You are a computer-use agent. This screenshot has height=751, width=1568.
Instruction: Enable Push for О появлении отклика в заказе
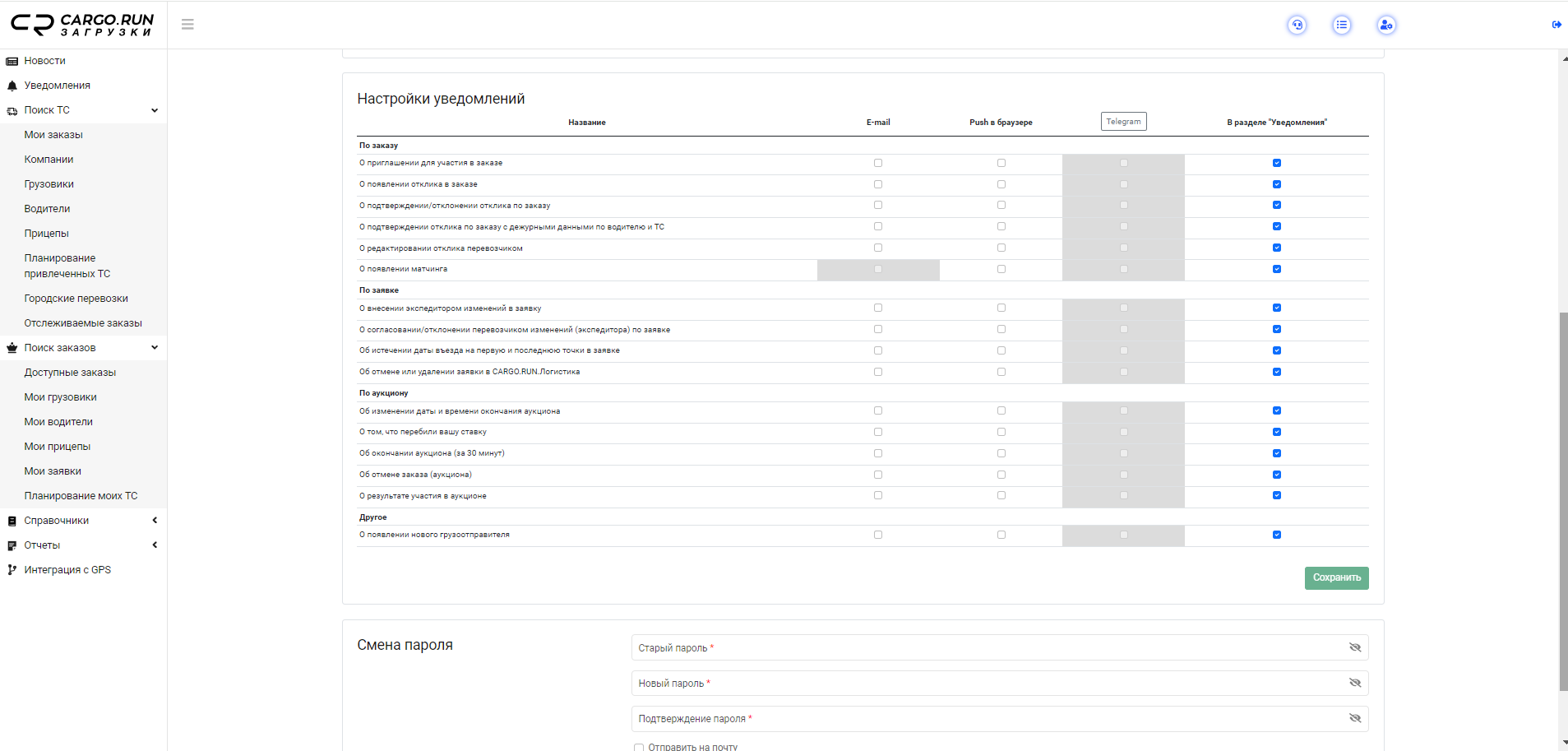click(x=1001, y=184)
